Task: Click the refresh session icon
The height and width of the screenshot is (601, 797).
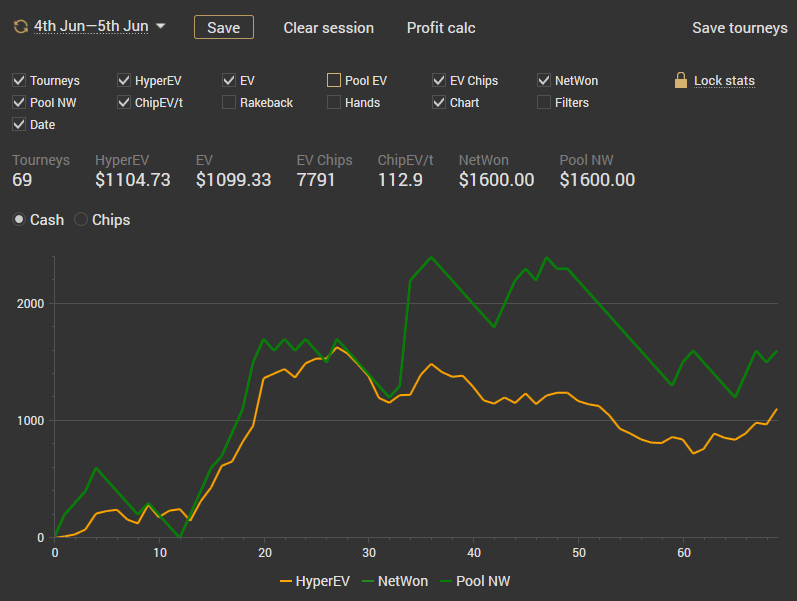Action: (20, 26)
